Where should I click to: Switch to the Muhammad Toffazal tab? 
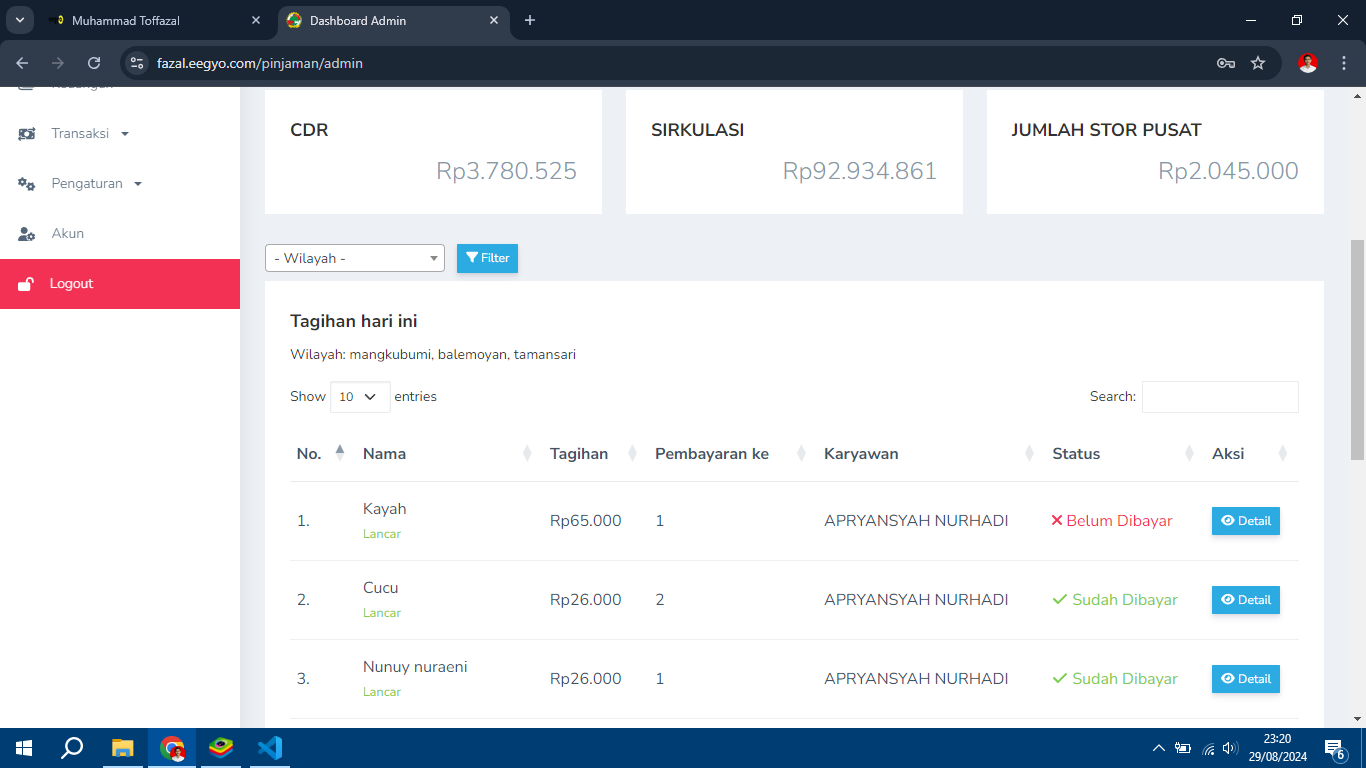[150, 20]
